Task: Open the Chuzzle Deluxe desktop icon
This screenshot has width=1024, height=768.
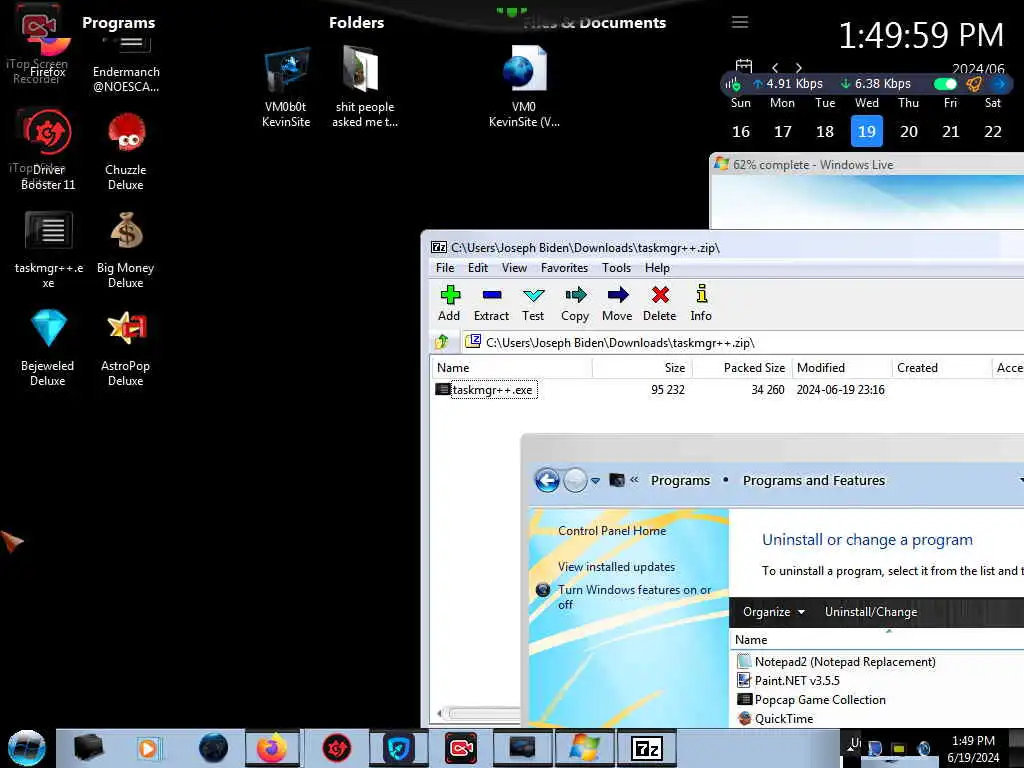Action: pyautogui.click(x=125, y=151)
